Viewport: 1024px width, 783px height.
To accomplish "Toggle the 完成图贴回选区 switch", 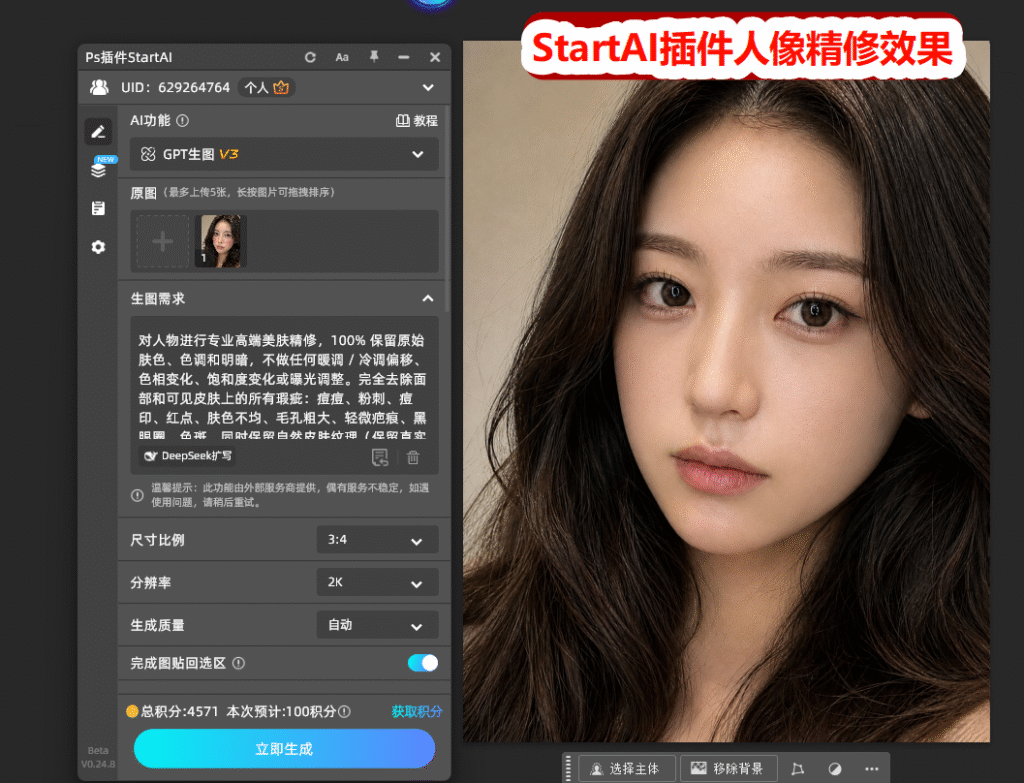I will click(423, 663).
